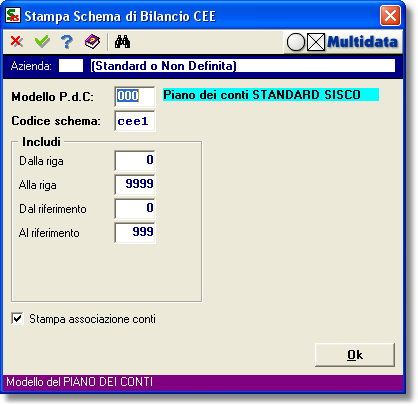418x406 pixels.
Task: Open the purple manual book icon
Action: [92, 42]
